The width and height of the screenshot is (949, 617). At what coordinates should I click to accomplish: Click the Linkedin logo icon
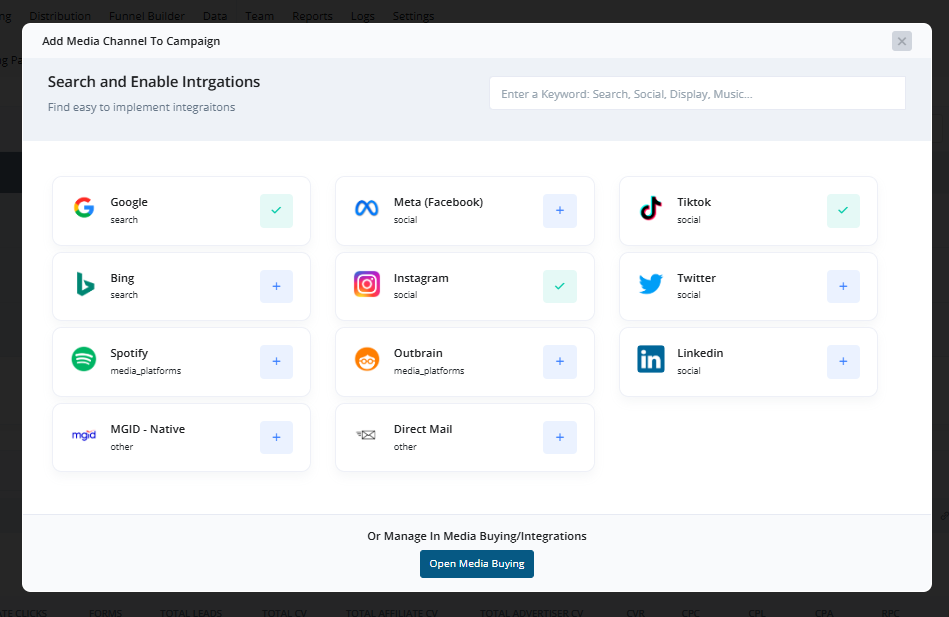point(651,359)
